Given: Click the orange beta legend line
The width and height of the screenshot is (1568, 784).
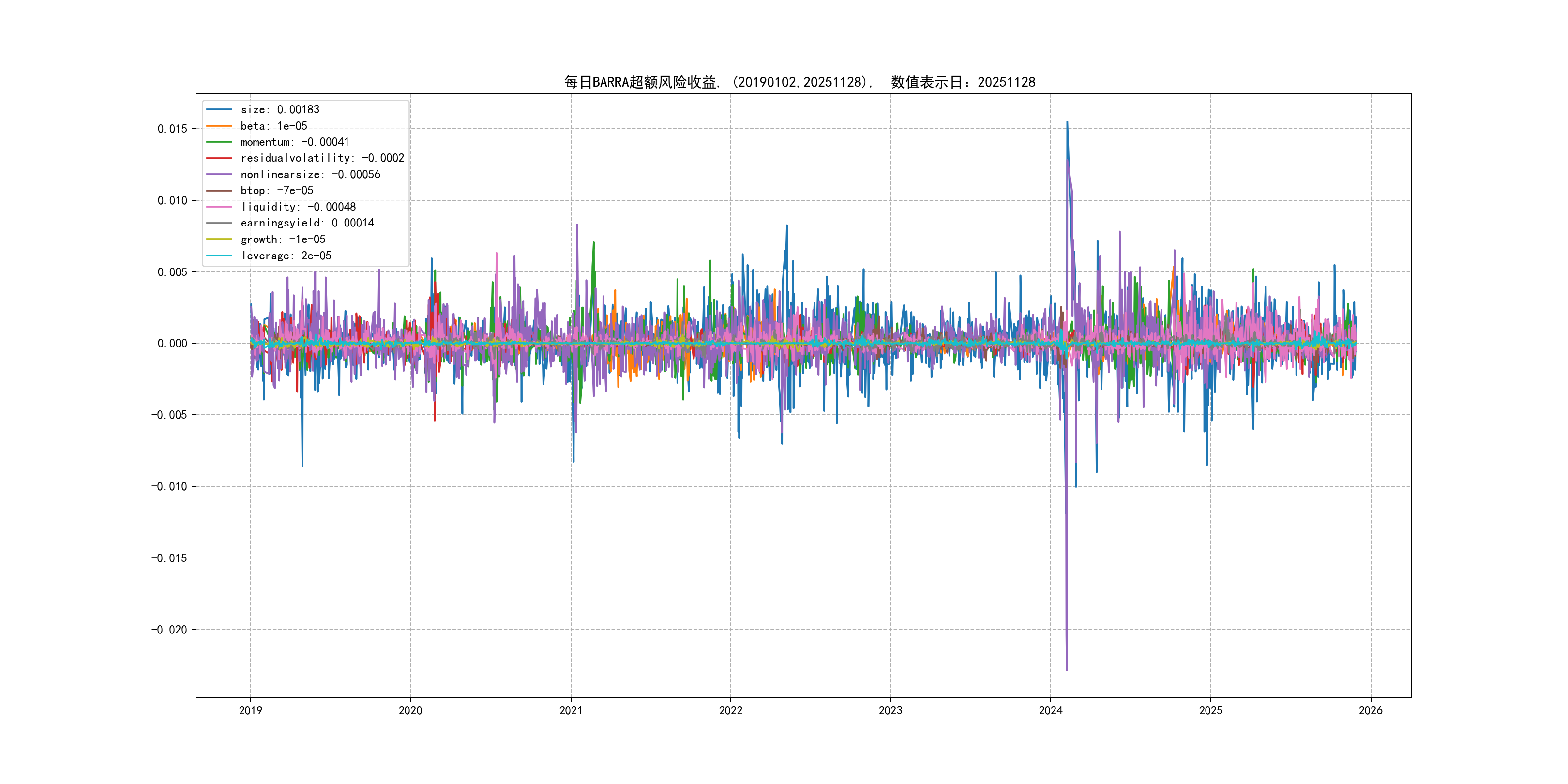Looking at the screenshot, I should pyautogui.click(x=219, y=126).
